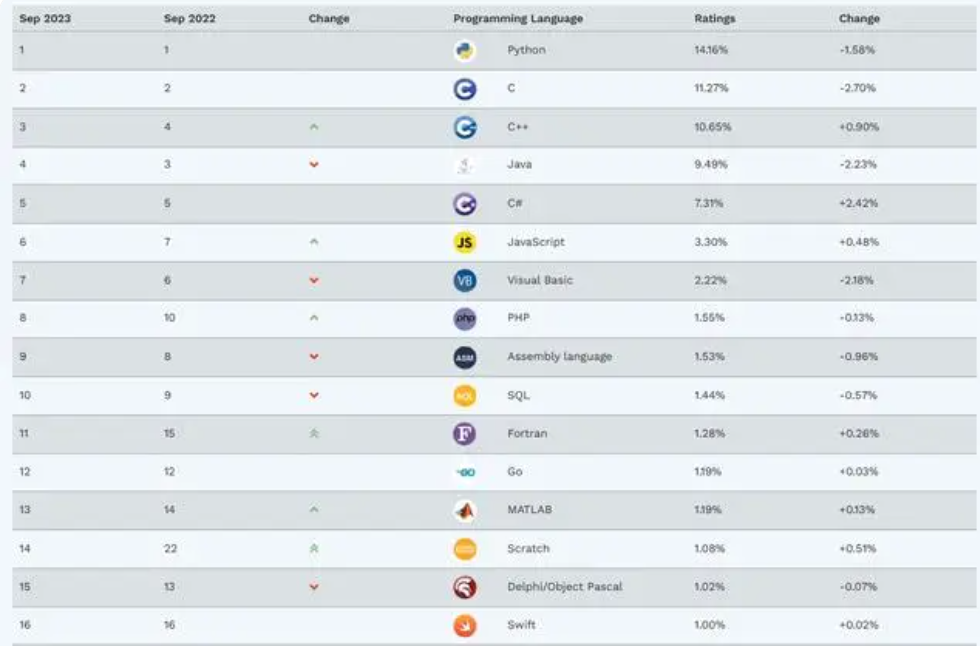This screenshot has height=646, width=980.
Task: Select the JavaScript language name
Action: pos(536,242)
